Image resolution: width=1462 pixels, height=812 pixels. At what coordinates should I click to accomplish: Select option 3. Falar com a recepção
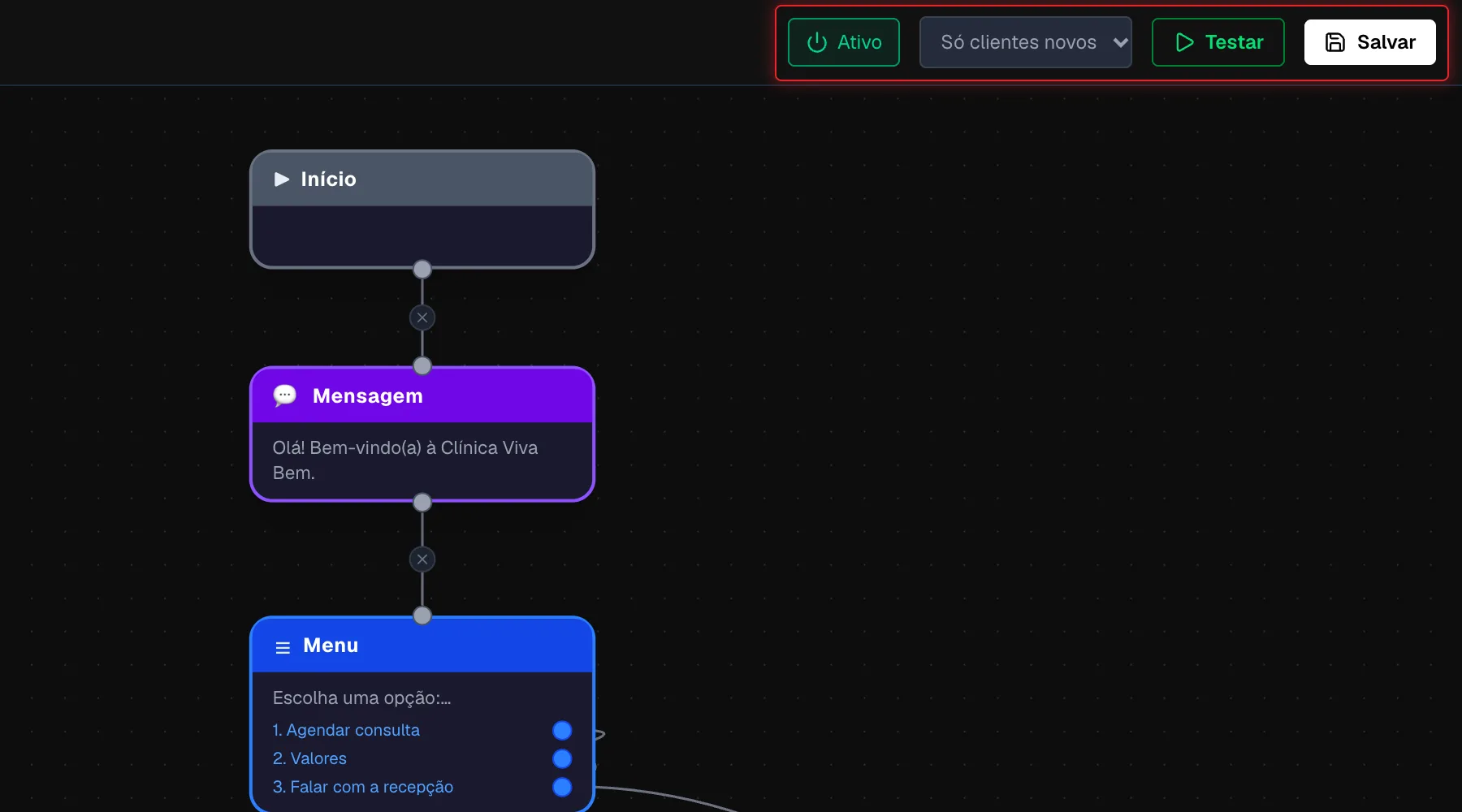pos(363,787)
